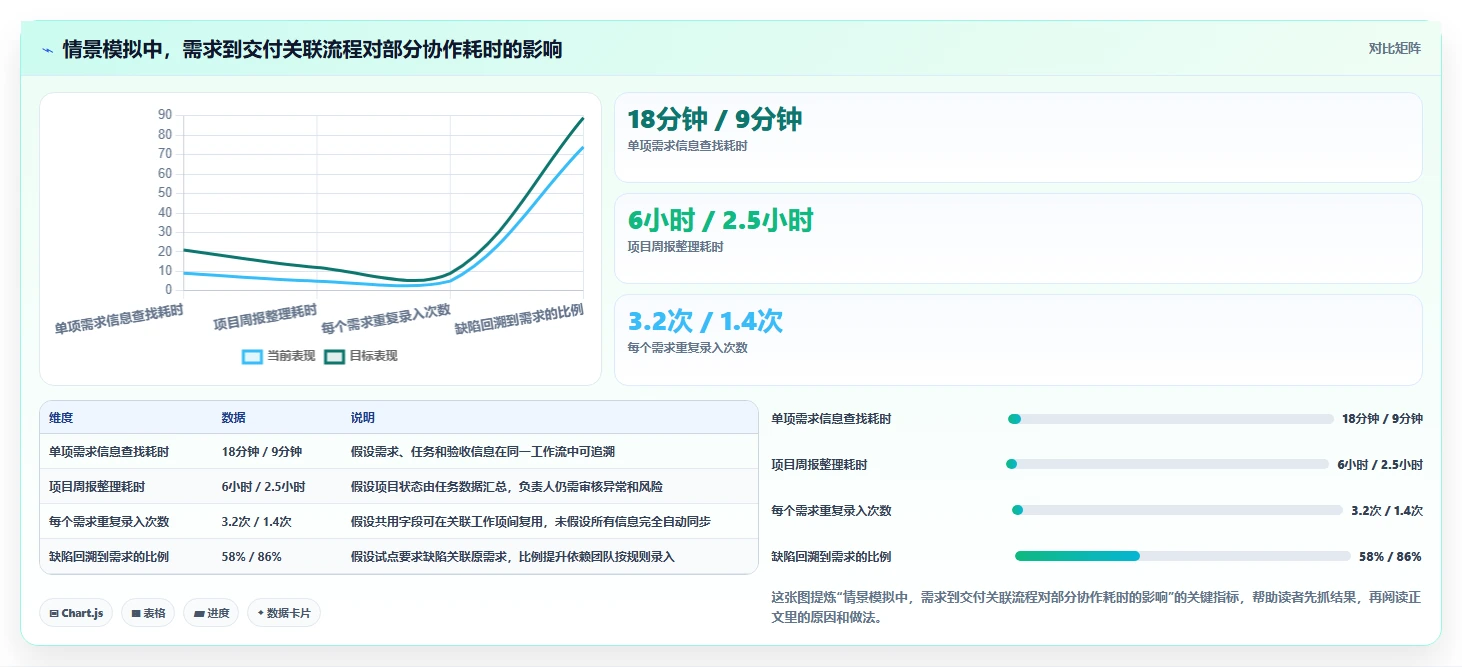1462x667 pixels.
Task: Click table value 3.2次 / 1.4次
Action: 257,522
